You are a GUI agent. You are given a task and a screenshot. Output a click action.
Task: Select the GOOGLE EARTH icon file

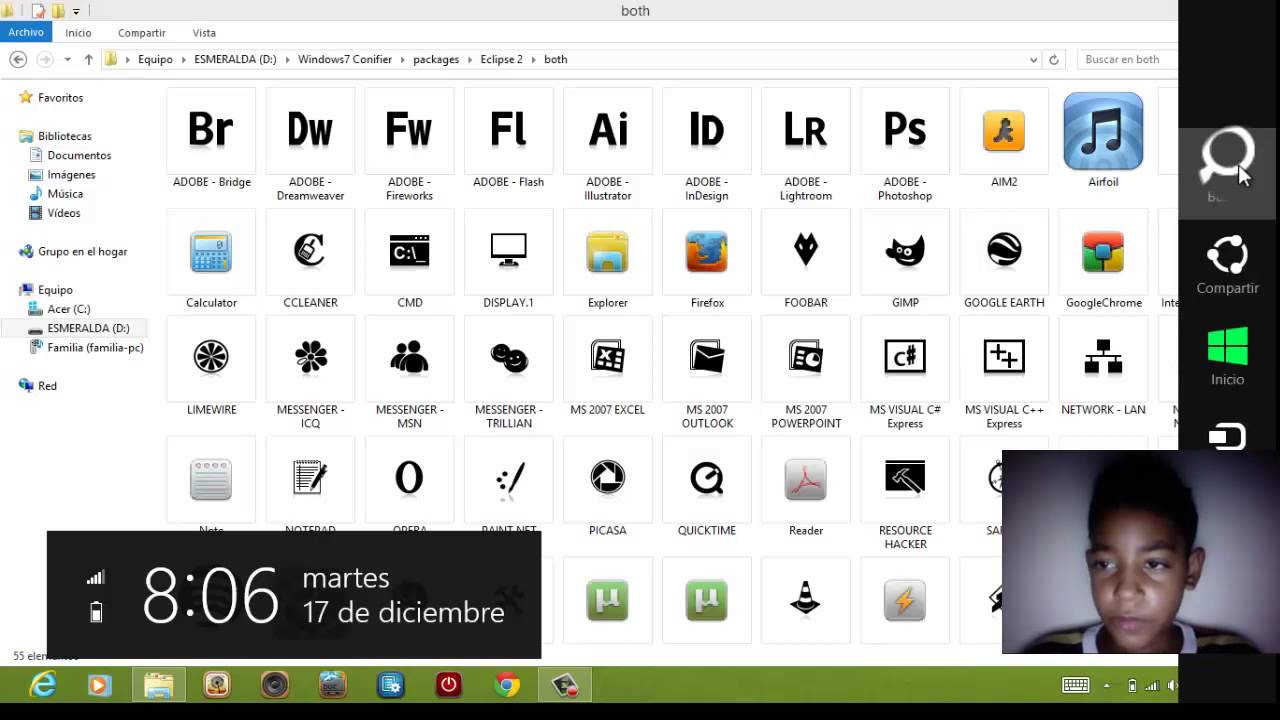pos(1004,252)
